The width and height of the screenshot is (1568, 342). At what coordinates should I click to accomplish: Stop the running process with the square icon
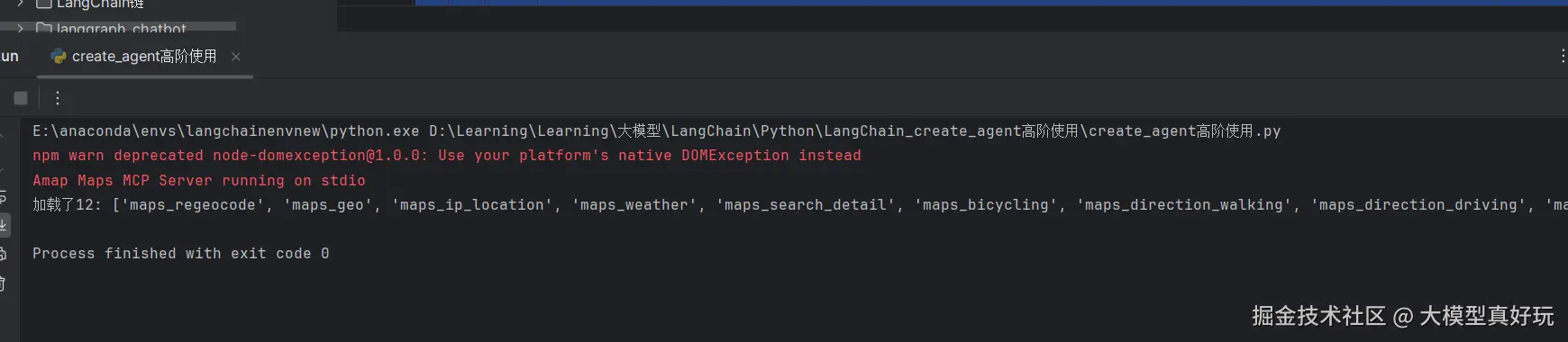pos(21,98)
